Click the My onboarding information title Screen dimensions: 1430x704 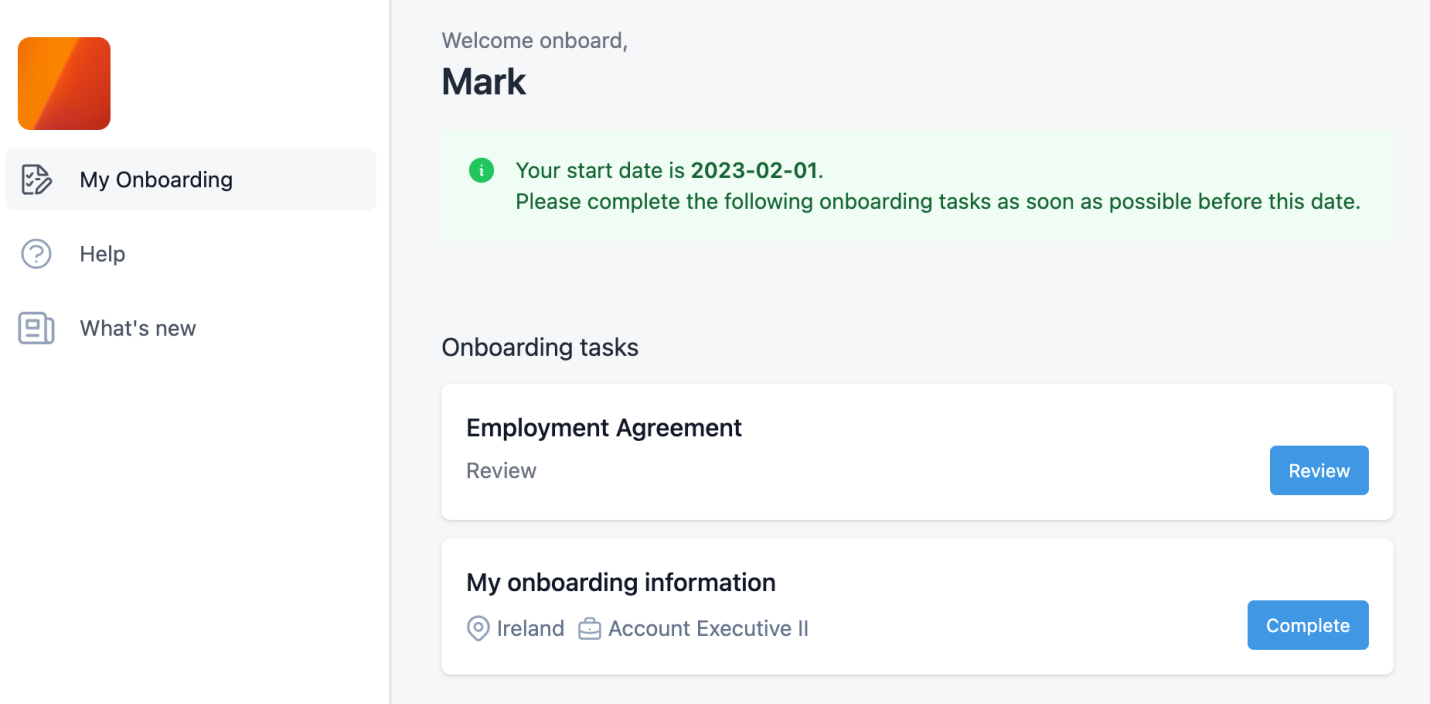621,582
